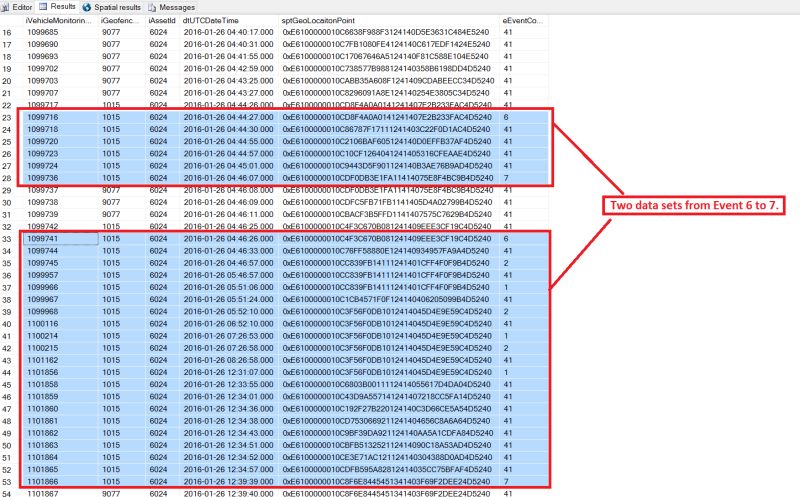The height and width of the screenshot is (497, 800).
Task: Click event code 6 in row 1099716
Action: click(506, 117)
